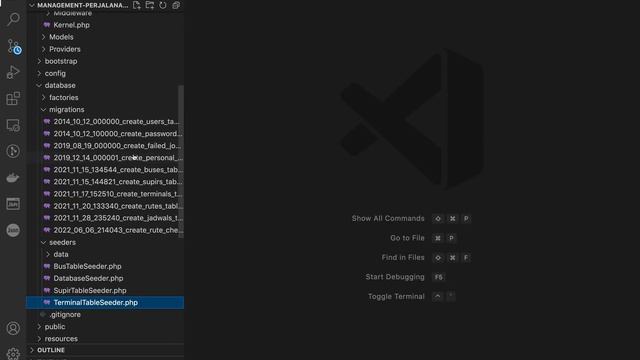Open the .gitignore file

click(x=105, y=315)
